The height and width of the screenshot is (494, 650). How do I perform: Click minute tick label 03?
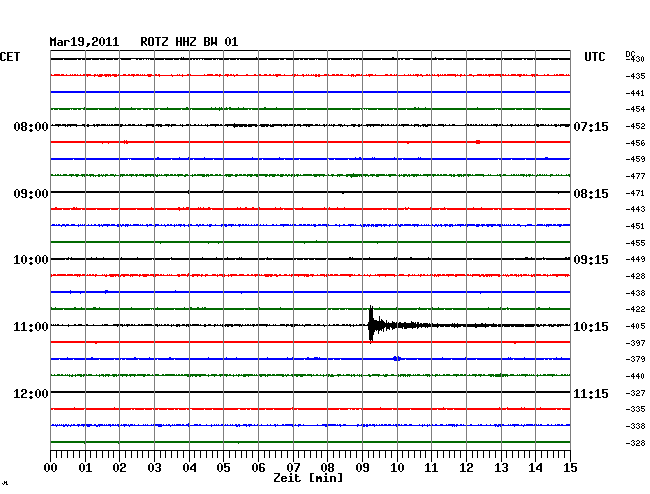[154, 468]
